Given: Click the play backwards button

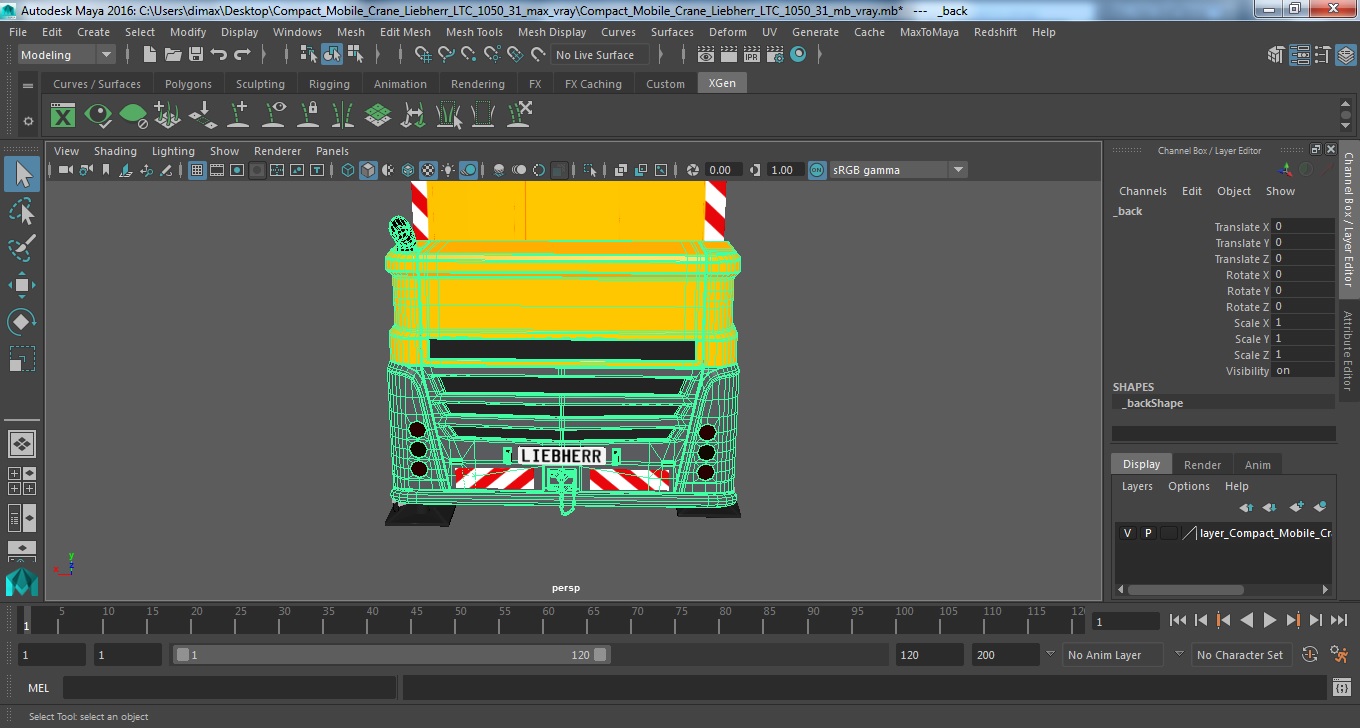Looking at the screenshot, I should point(1246,621).
